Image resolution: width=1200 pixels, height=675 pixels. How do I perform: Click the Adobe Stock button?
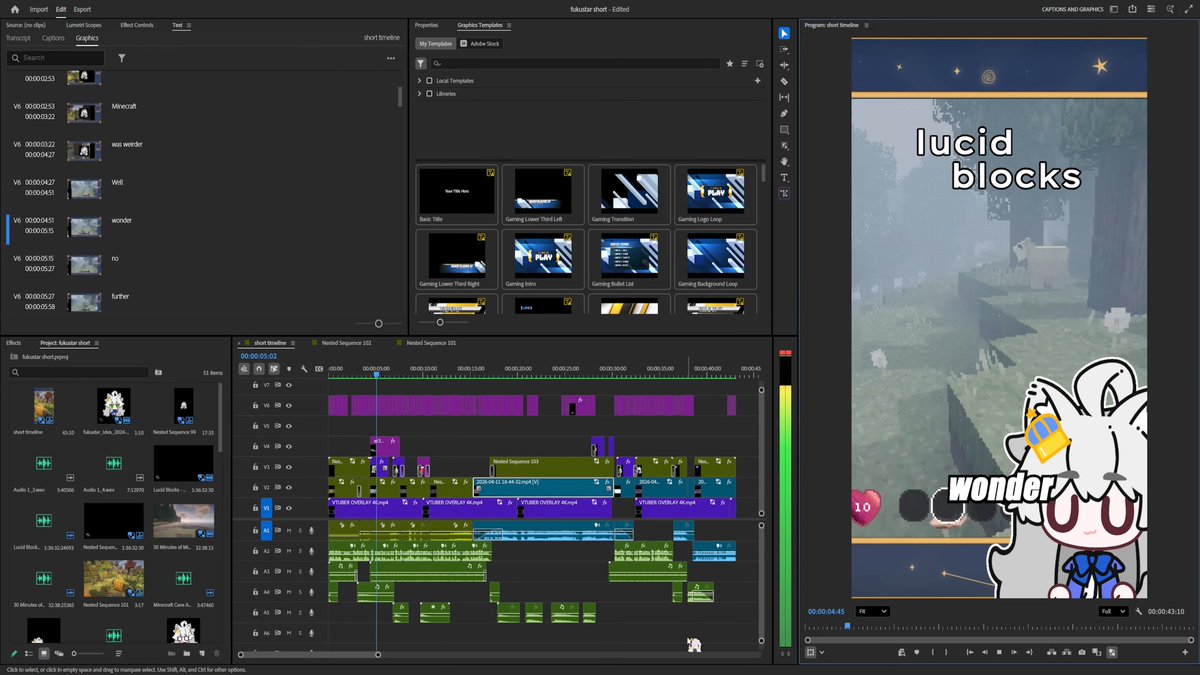pyautogui.click(x=480, y=44)
